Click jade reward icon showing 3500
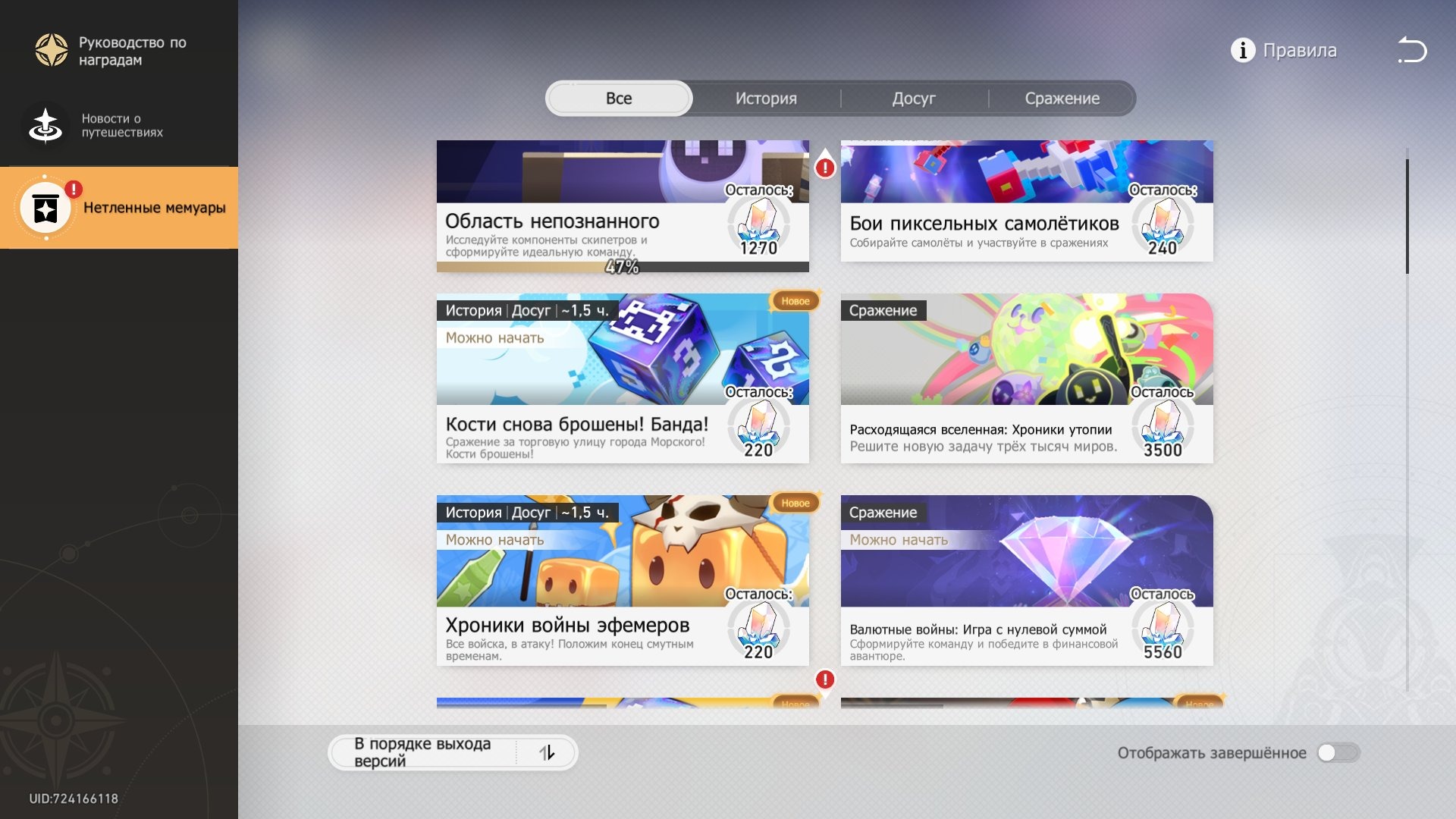Image resolution: width=1456 pixels, height=819 pixels. (1163, 428)
